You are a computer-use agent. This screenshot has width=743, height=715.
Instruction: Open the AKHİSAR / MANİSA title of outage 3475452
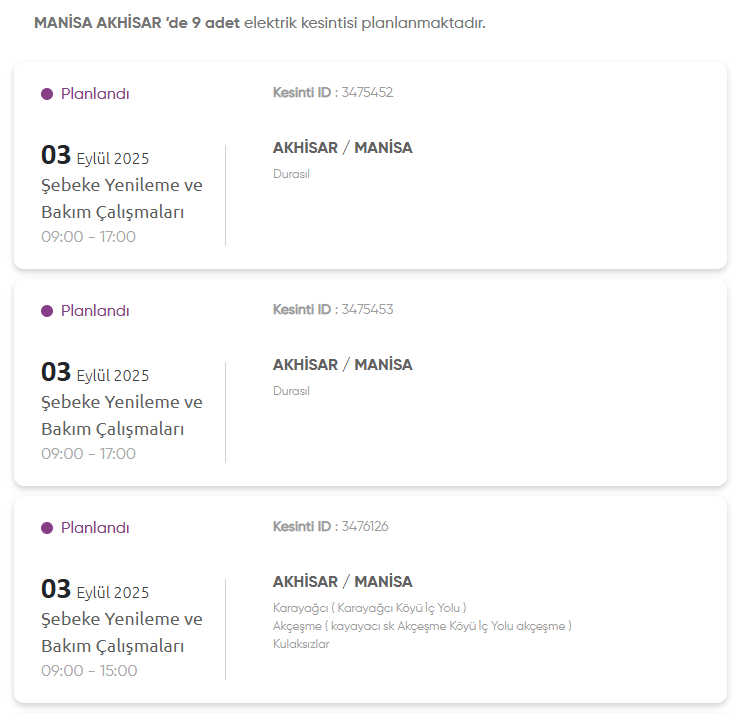pyautogui.click(x=342, y=148)
